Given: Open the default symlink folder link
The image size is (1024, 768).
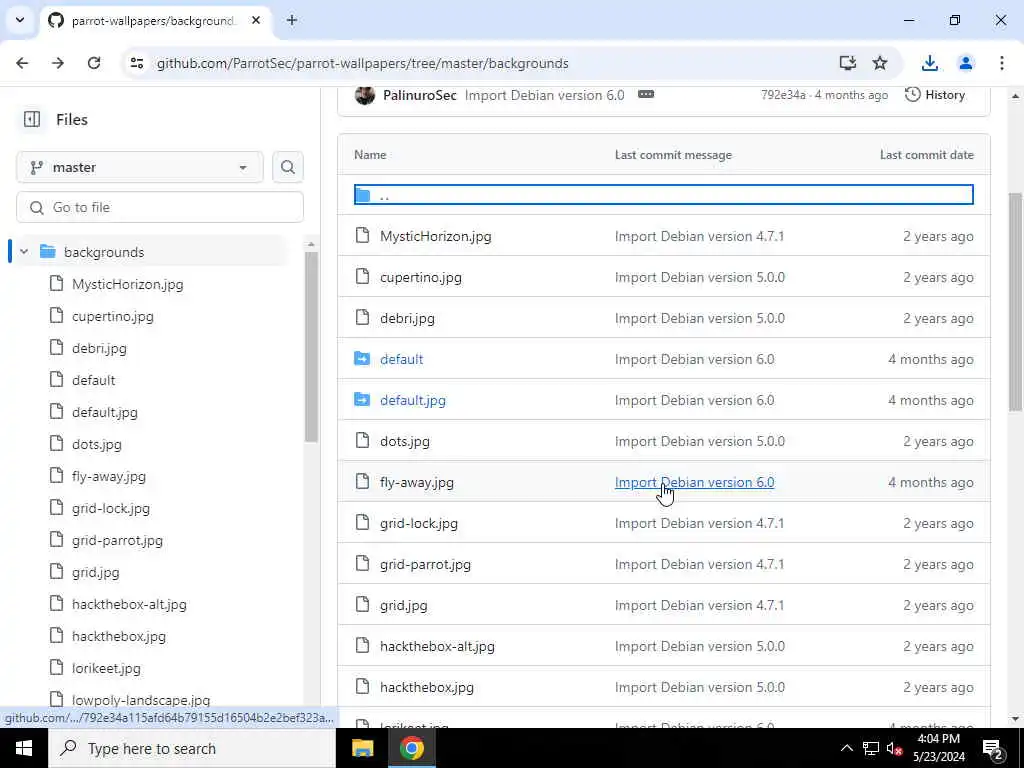Looking at the screenshot, I should coord(402,359).
